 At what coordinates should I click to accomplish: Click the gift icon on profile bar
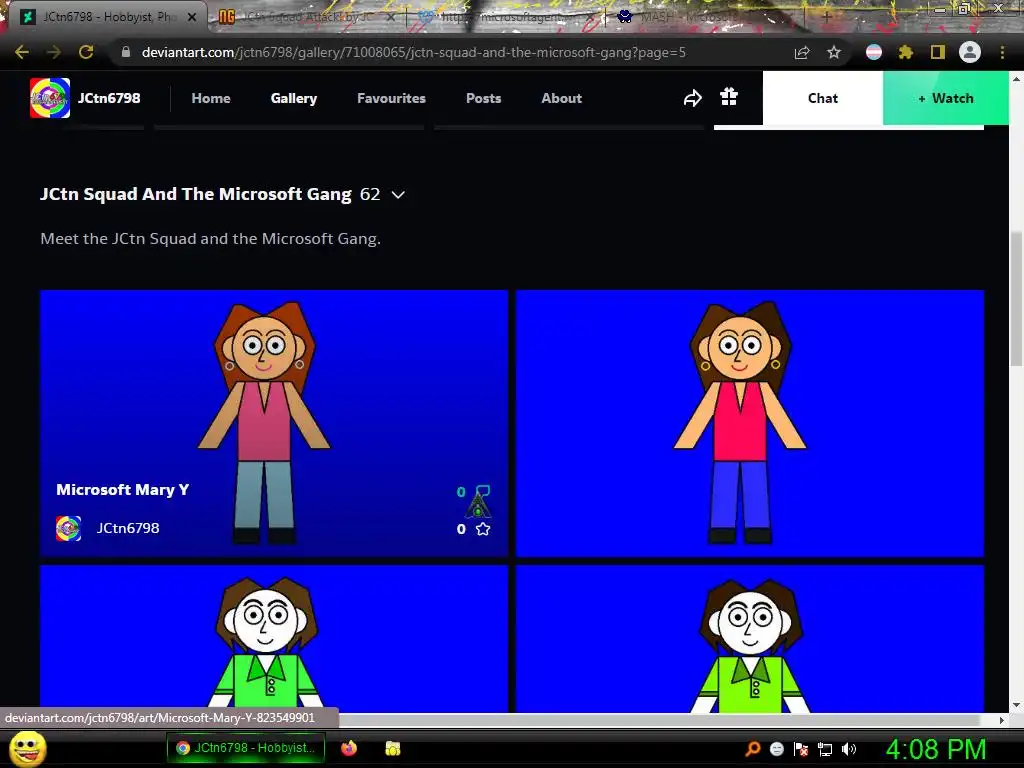[729, 97]
